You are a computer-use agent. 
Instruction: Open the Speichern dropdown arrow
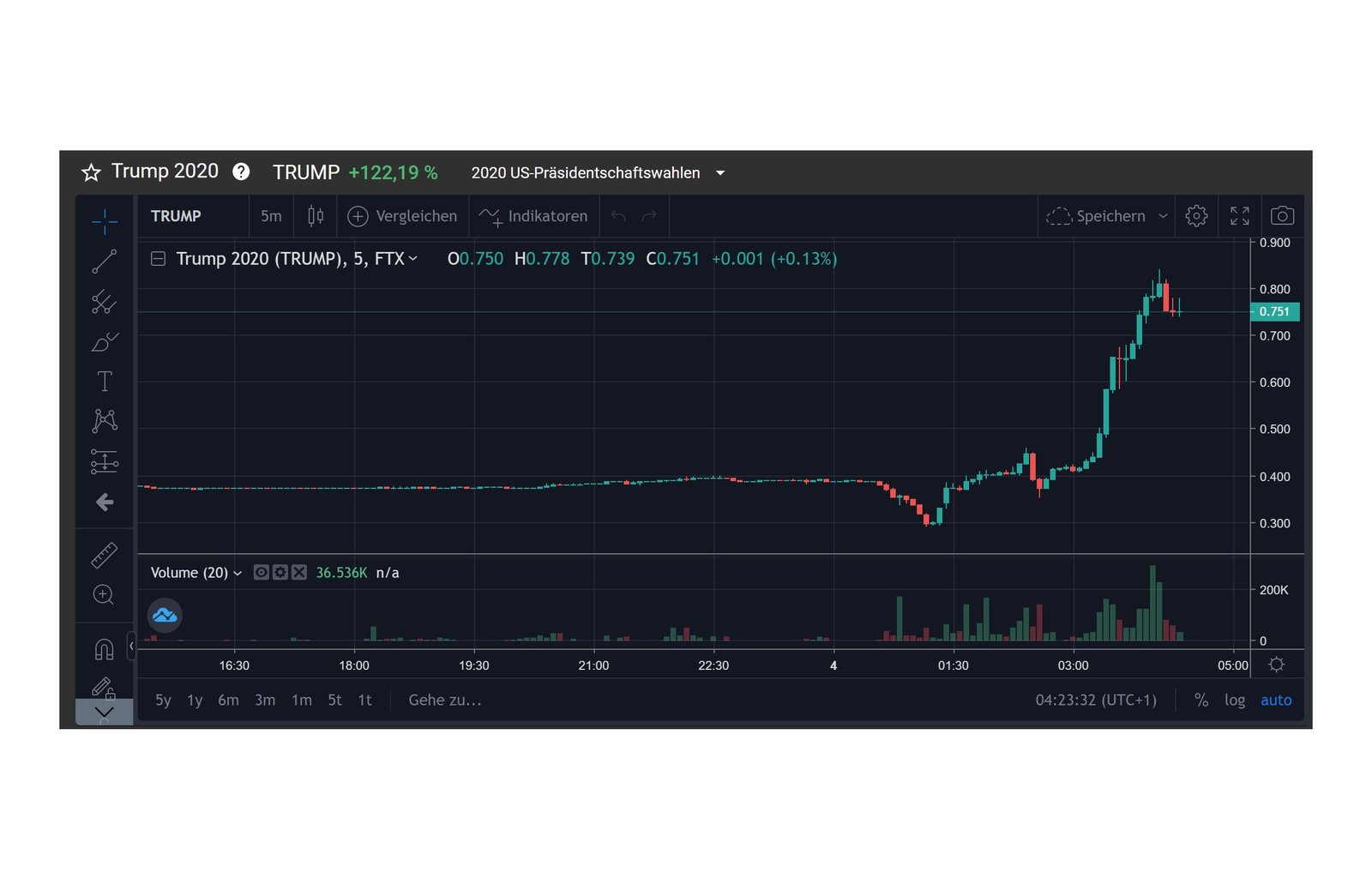point(1163,216)
